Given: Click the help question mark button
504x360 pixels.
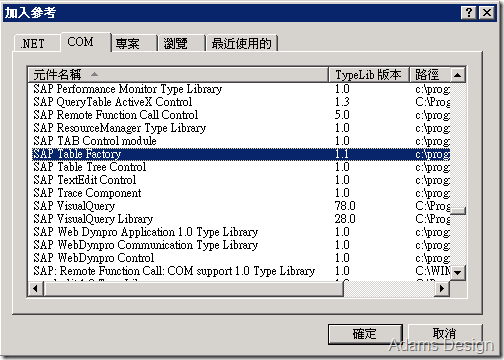Looking at the screenshot, I should point(469,13).
